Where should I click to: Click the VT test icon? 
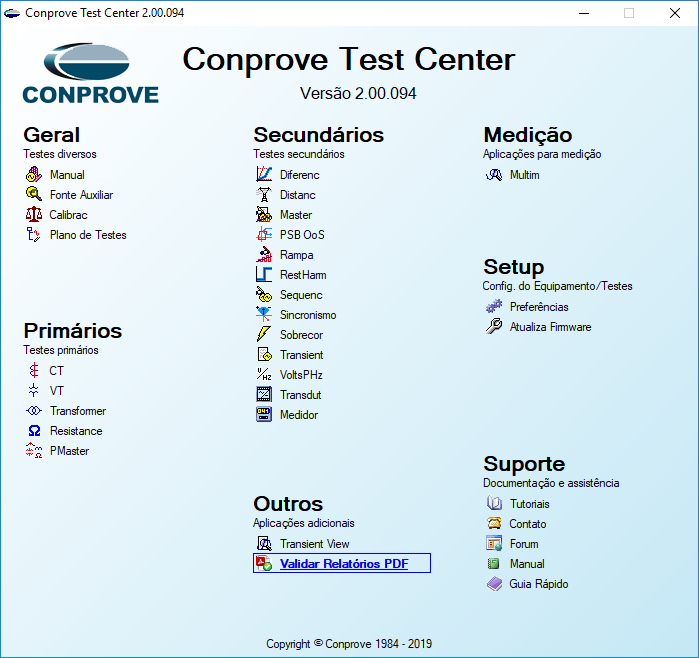point(34,391)
